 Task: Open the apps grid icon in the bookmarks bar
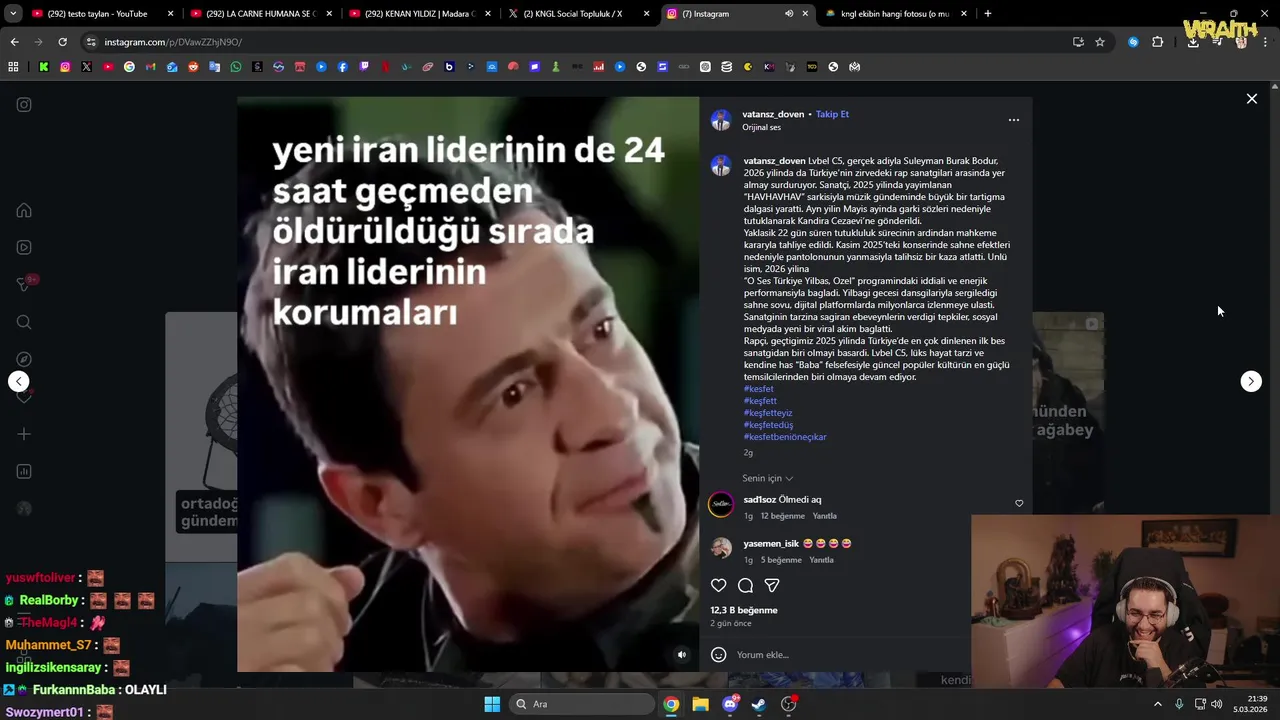[x=13, y=67]
